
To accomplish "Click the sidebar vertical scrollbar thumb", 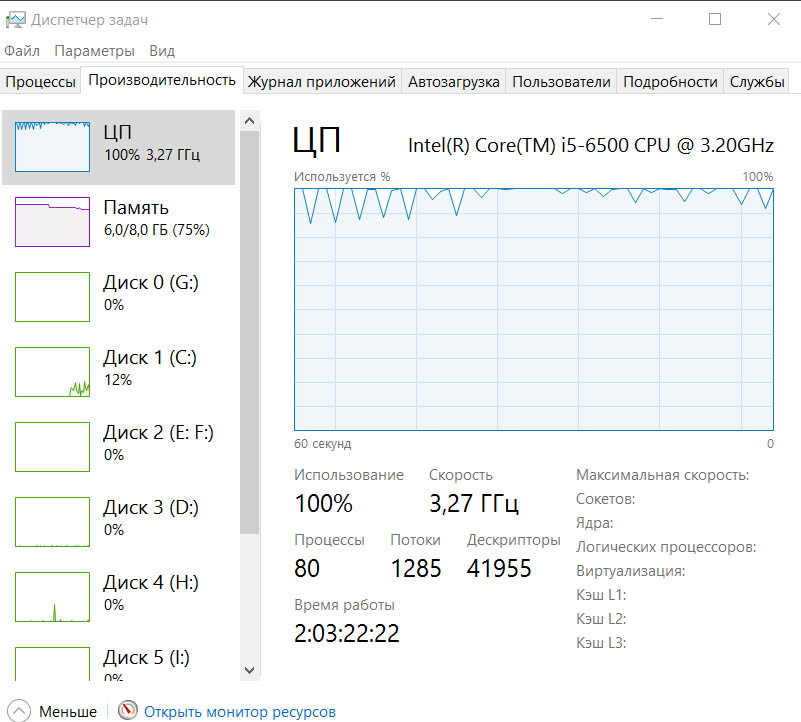I will (249, 333).
